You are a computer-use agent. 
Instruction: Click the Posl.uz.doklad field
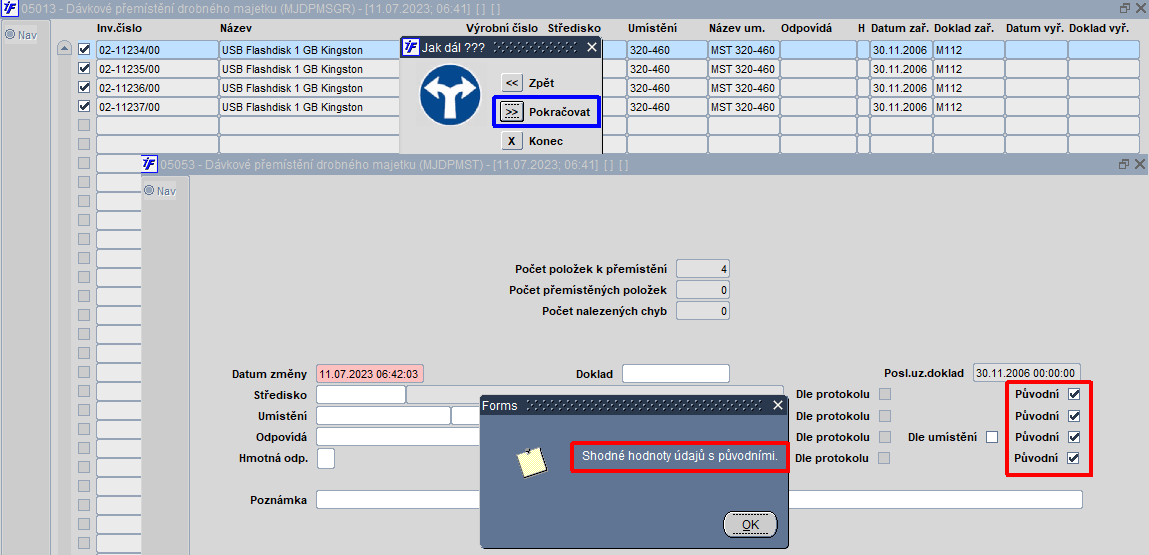point(1027,372)
